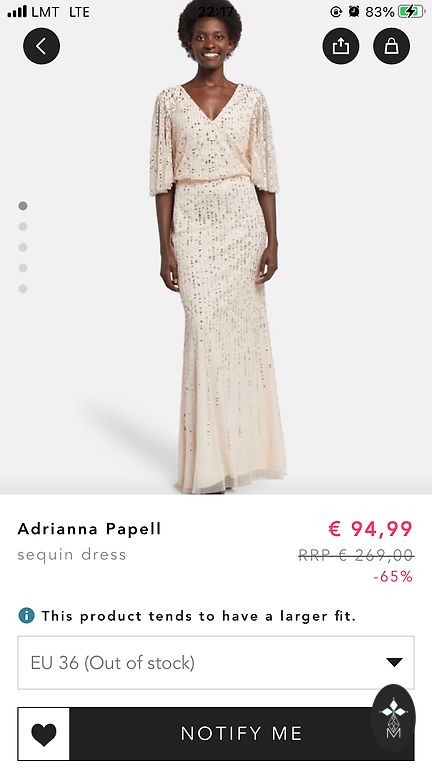Open the EU 36 (Out of stock) selector

[x=216, y=663]
